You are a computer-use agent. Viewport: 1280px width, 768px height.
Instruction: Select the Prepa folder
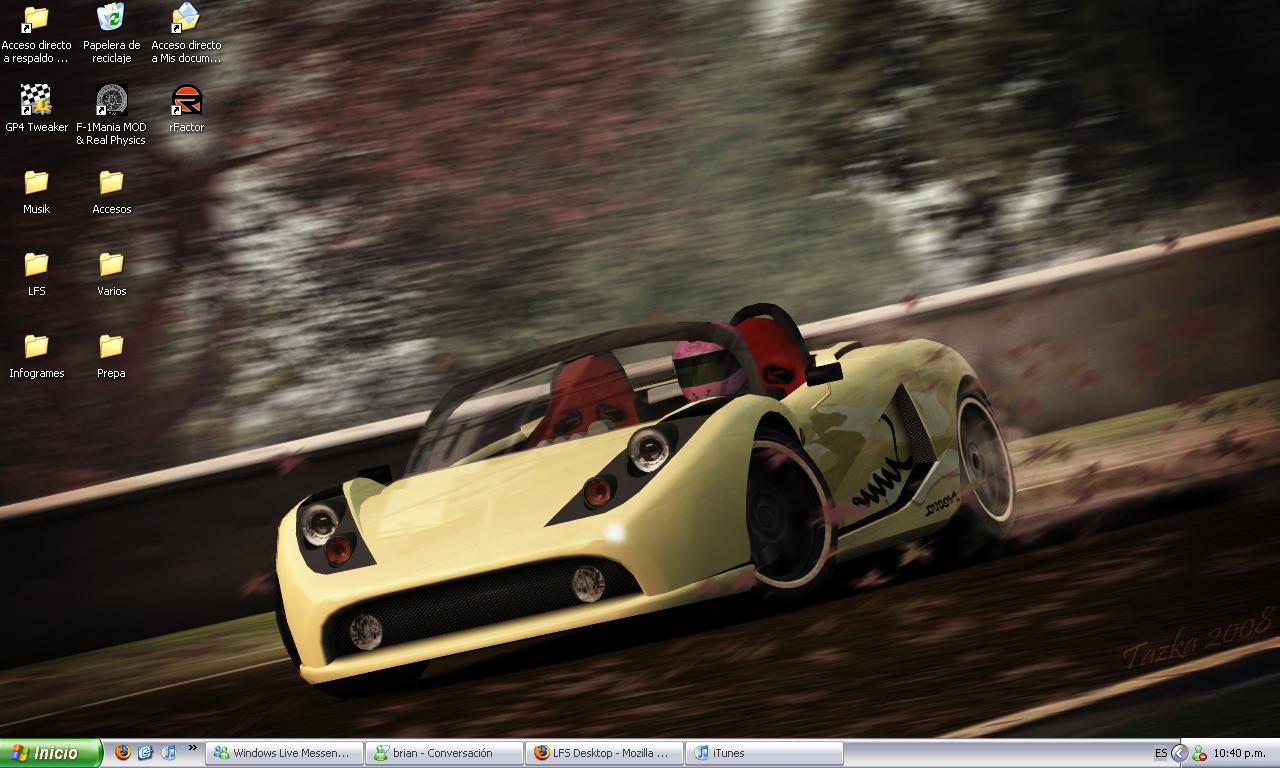(111, 355)
